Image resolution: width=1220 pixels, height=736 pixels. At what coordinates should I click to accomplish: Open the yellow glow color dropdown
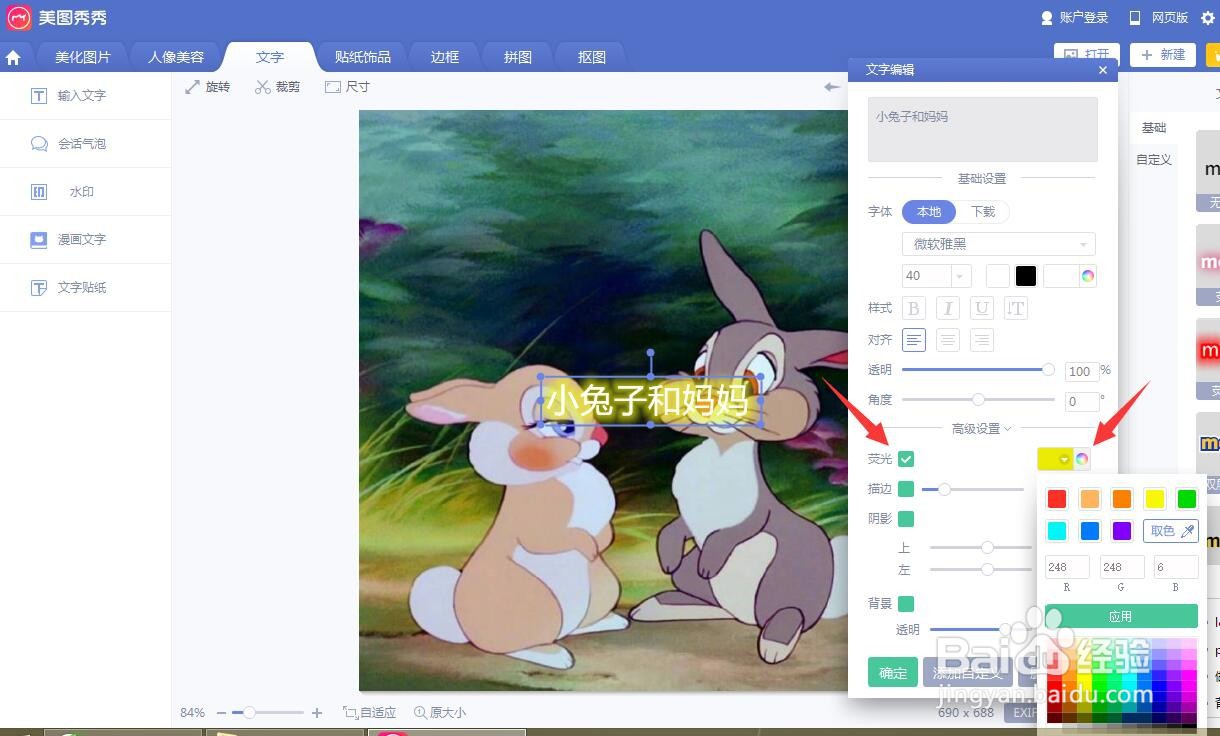pos(1055,459)
